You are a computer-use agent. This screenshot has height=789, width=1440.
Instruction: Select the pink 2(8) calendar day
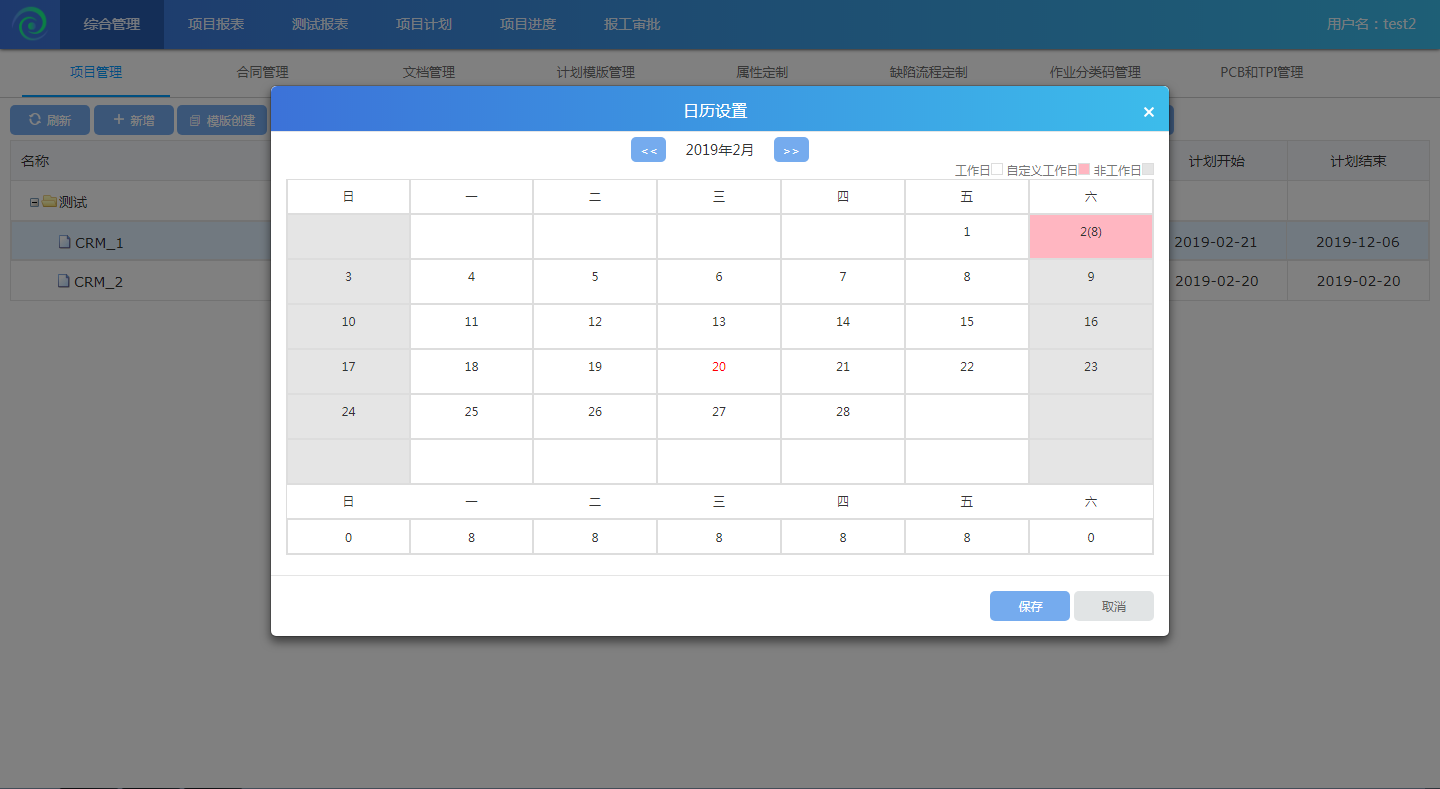[x=1090, y=236]
